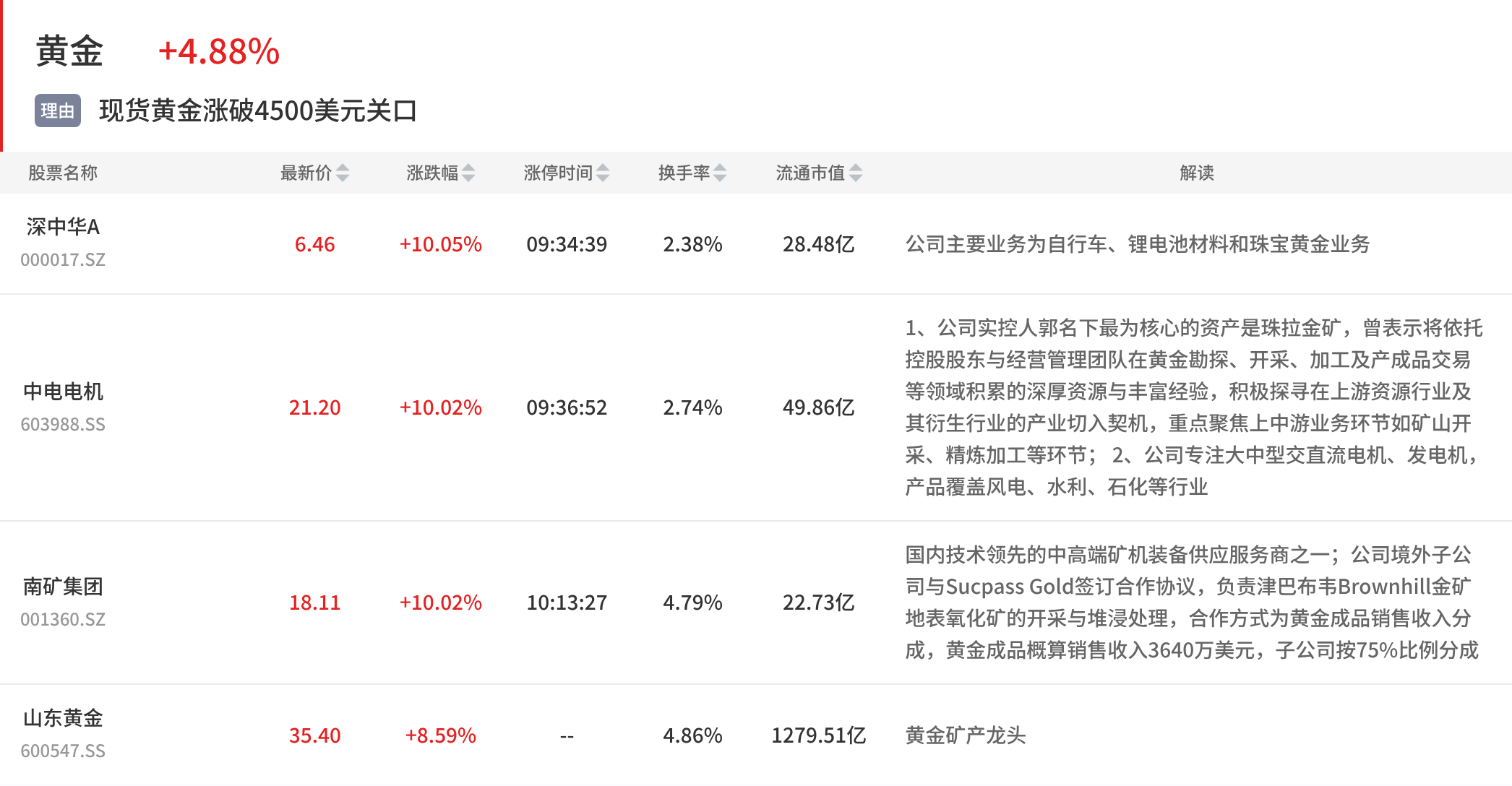This screenshot has height=786, width=1512.
Task: Sort by 涨停时间 arrow icon
Action: tap(603, 173)
